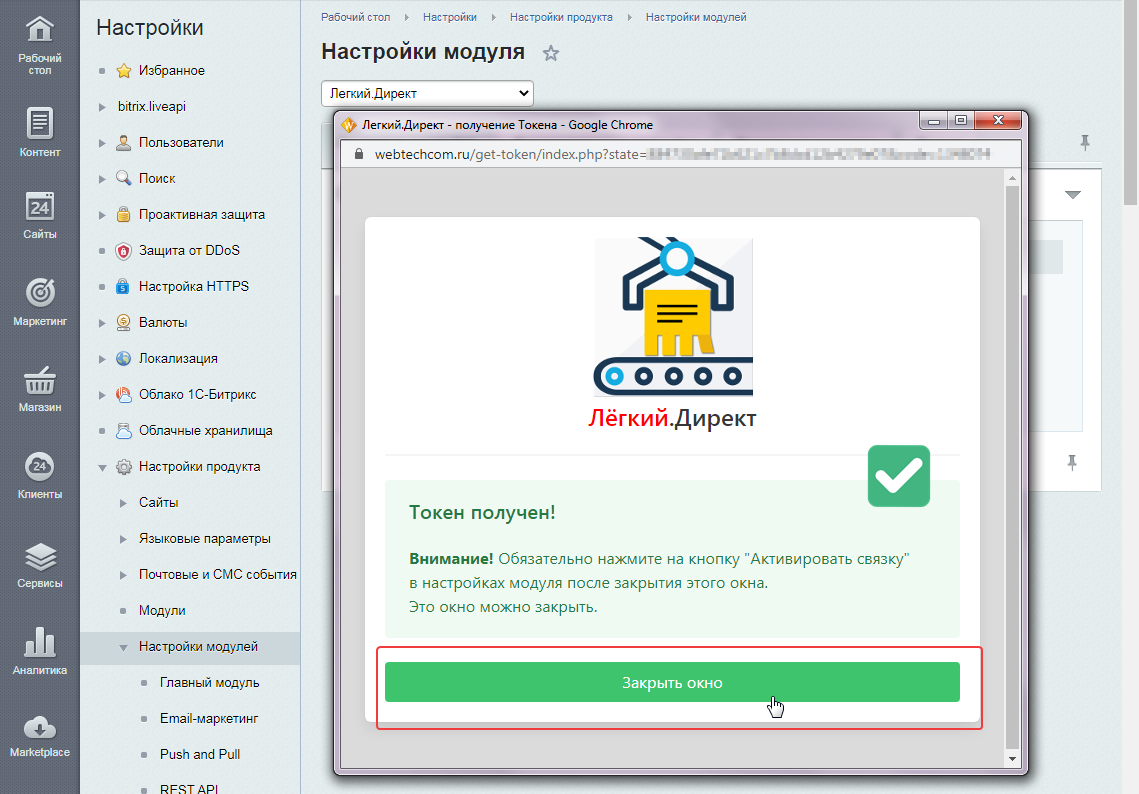Click the "Токен получен!" heading text
1139x794 pixels.
482,512
